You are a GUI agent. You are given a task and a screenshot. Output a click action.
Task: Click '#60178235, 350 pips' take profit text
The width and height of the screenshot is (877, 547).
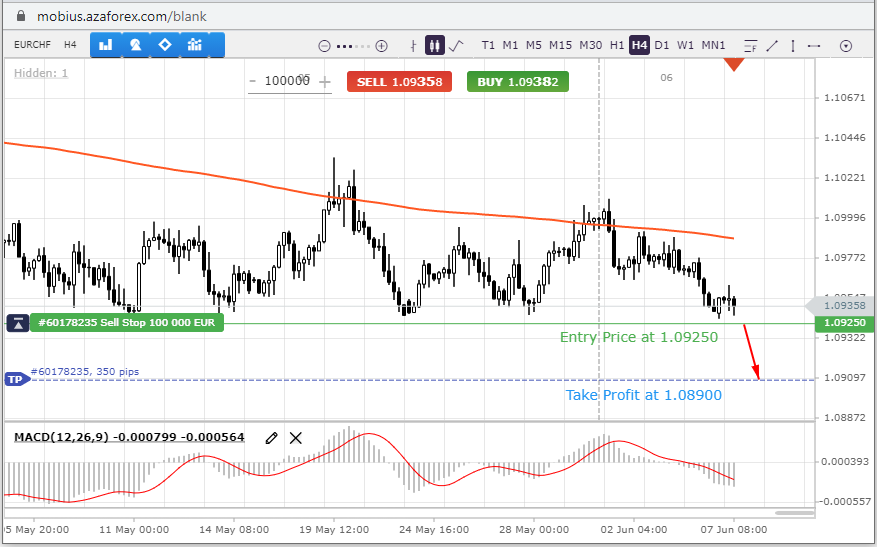click(x=85, y=371)
